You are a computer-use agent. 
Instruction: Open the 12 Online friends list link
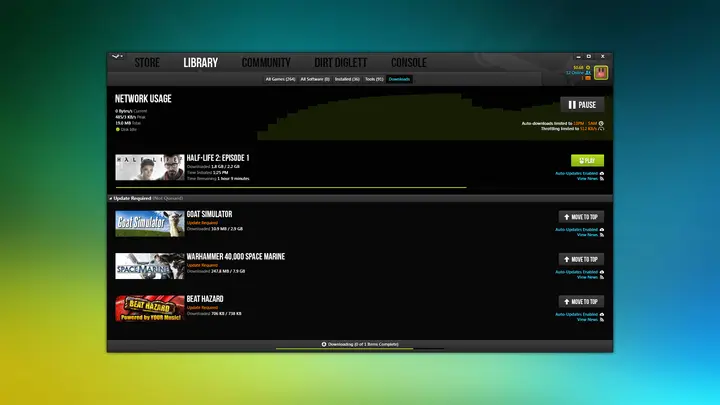click(x=574, y=73)
